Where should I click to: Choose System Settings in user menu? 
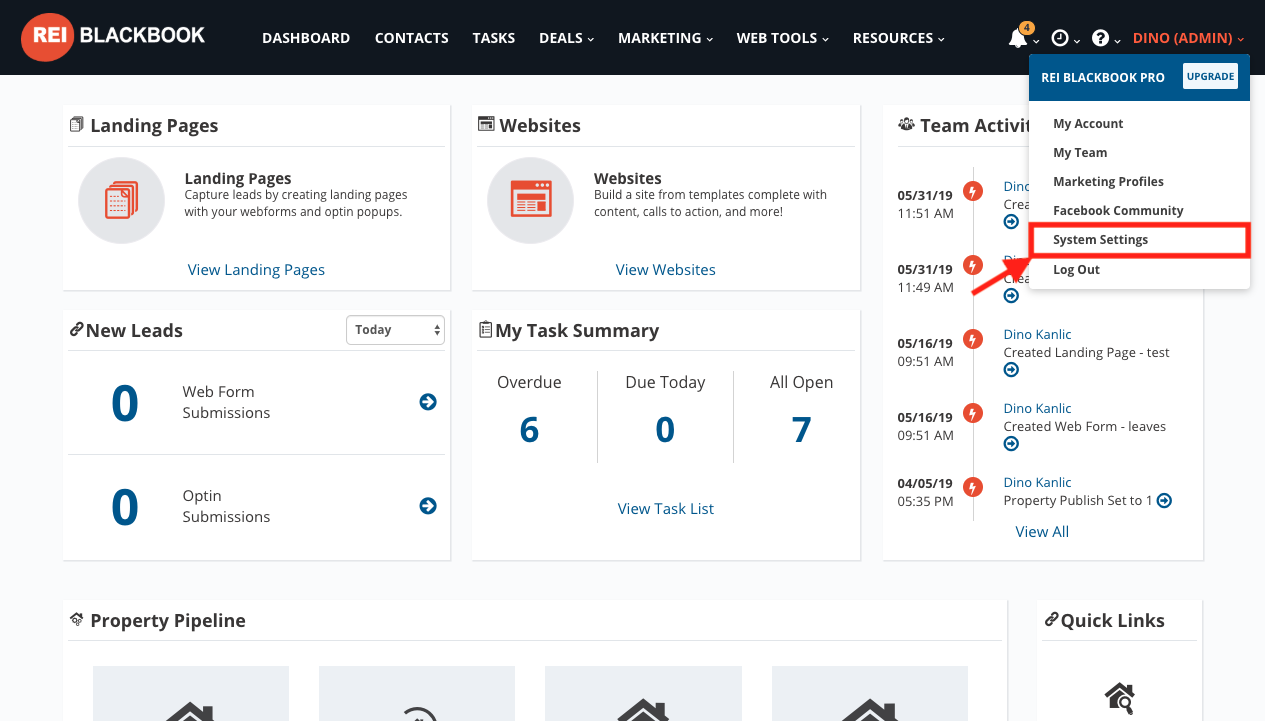click(x=1100, y=240)
